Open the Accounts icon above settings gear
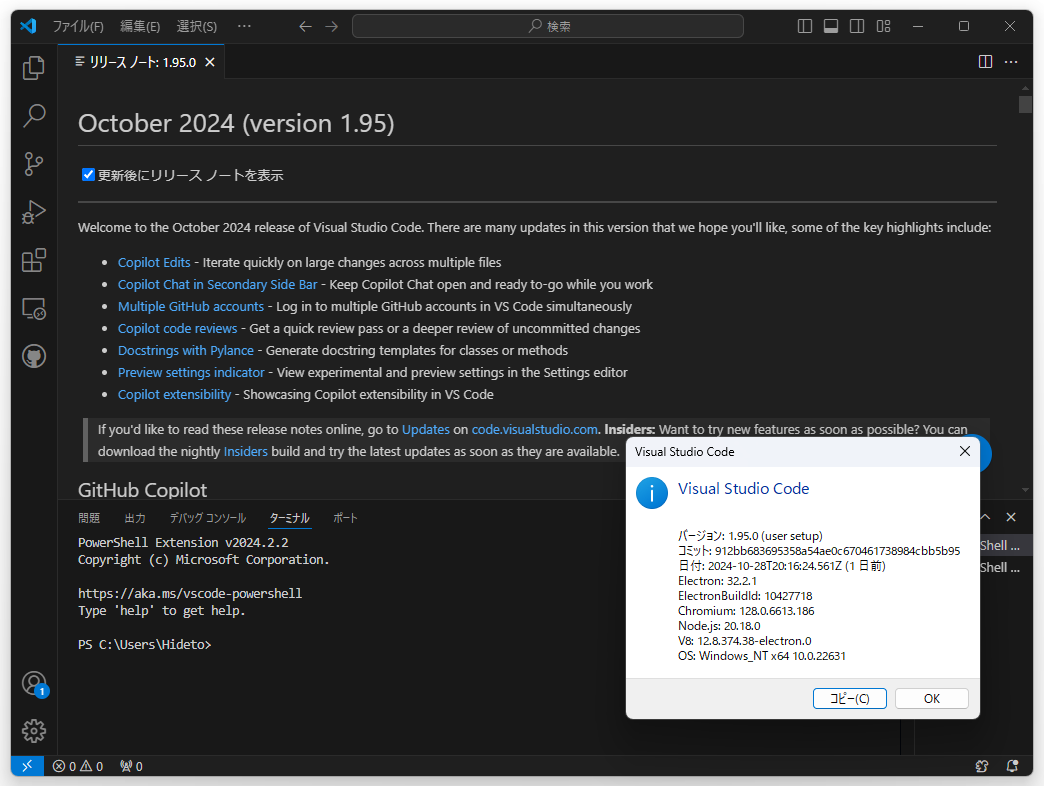Image resolution: width=1044 pixels, height=786 pixels. point(33,684)
